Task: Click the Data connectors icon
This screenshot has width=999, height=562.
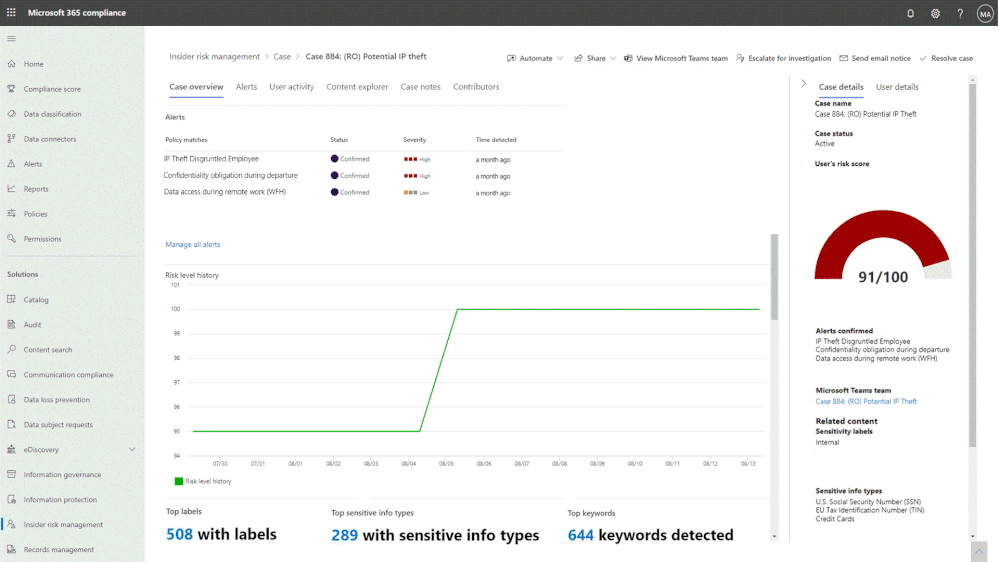Action: pos(11,138)
